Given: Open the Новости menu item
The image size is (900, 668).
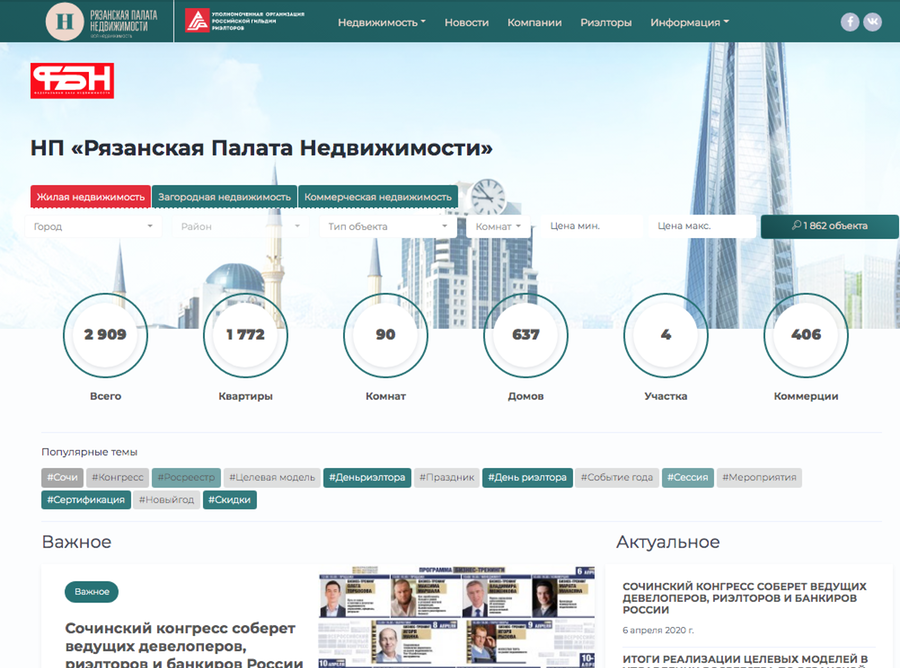Looking at the screenshot, I should pyautogui.click(x=466, y=22).
